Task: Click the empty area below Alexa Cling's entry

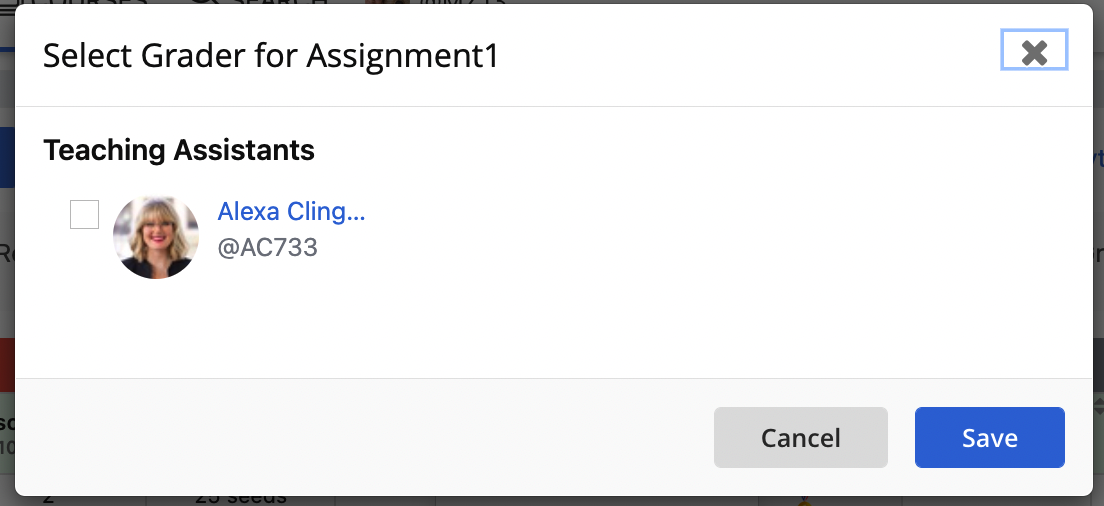Action: (553, 329)
